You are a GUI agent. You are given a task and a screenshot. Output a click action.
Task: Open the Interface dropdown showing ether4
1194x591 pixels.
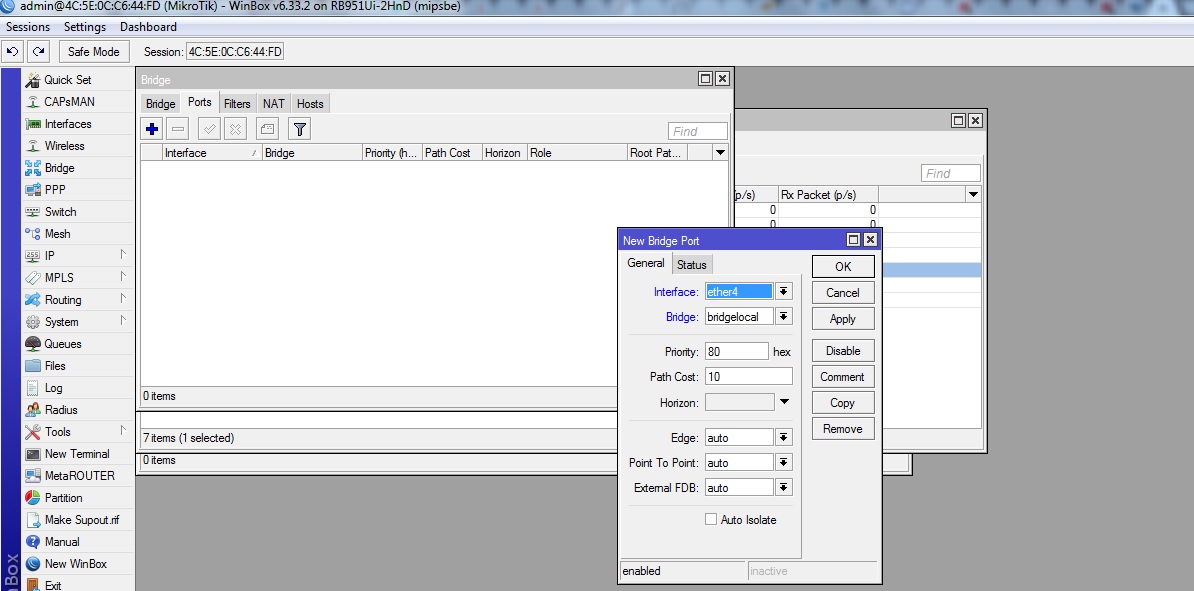(x=784, y=292)
